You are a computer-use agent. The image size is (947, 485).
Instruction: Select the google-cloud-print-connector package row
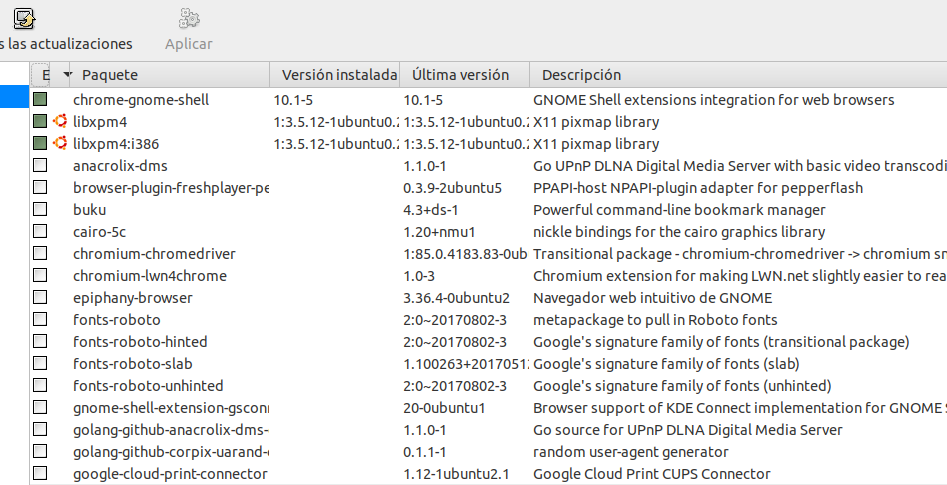(x=170, y=474)
